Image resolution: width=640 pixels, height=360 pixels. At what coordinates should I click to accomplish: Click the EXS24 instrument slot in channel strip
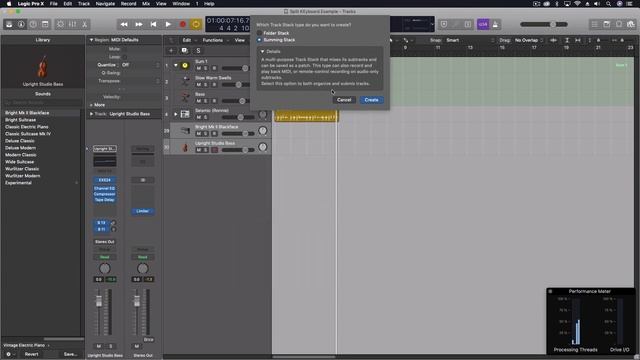pyautogui.click(x=104, y=180)
